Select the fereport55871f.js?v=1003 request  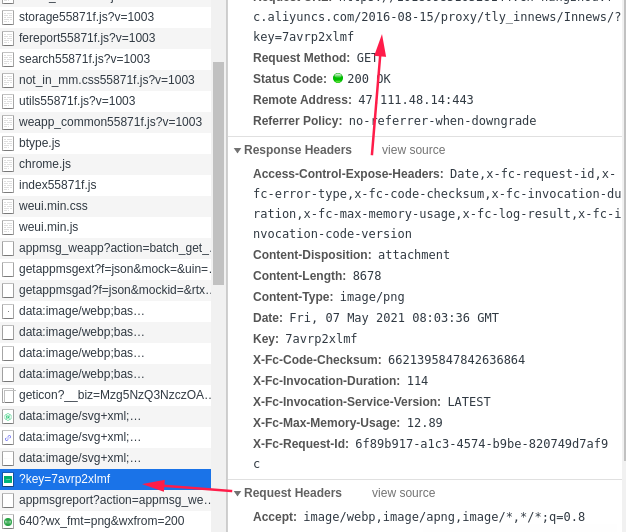(x=106, y=38)
